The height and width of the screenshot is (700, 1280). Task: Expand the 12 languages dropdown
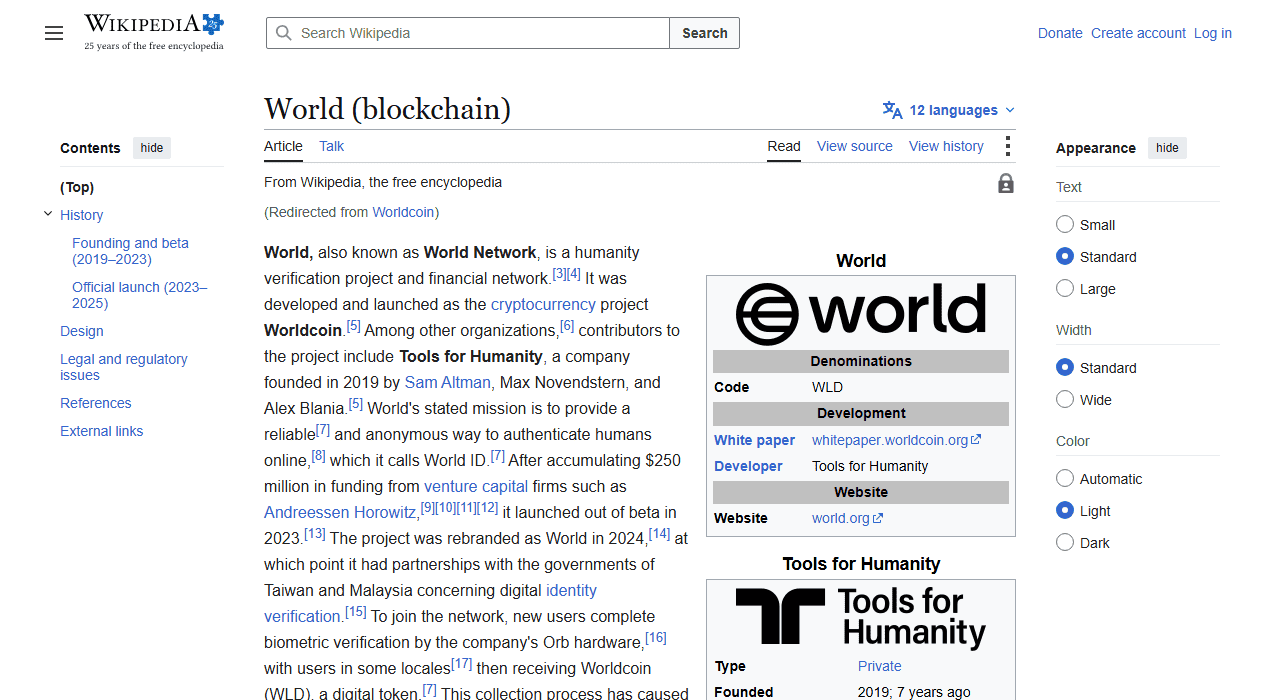949,110
